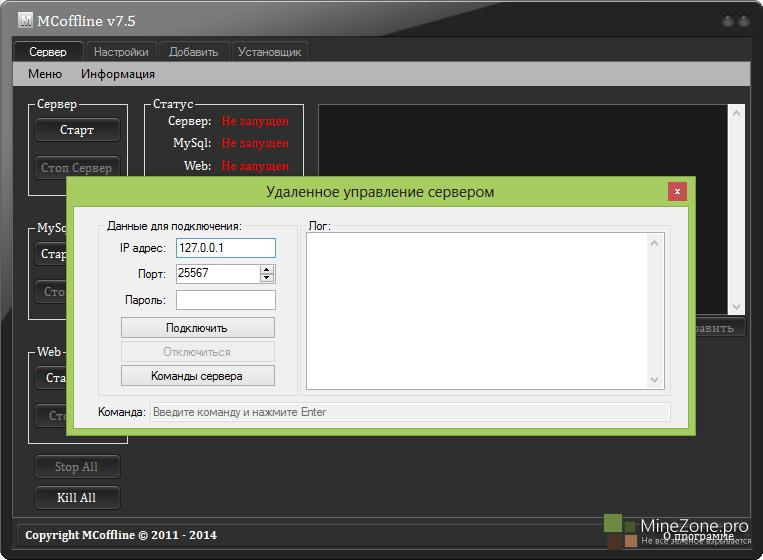Switch to the Добавить tab
The image size is (763, 560).
tap(193, 52)
